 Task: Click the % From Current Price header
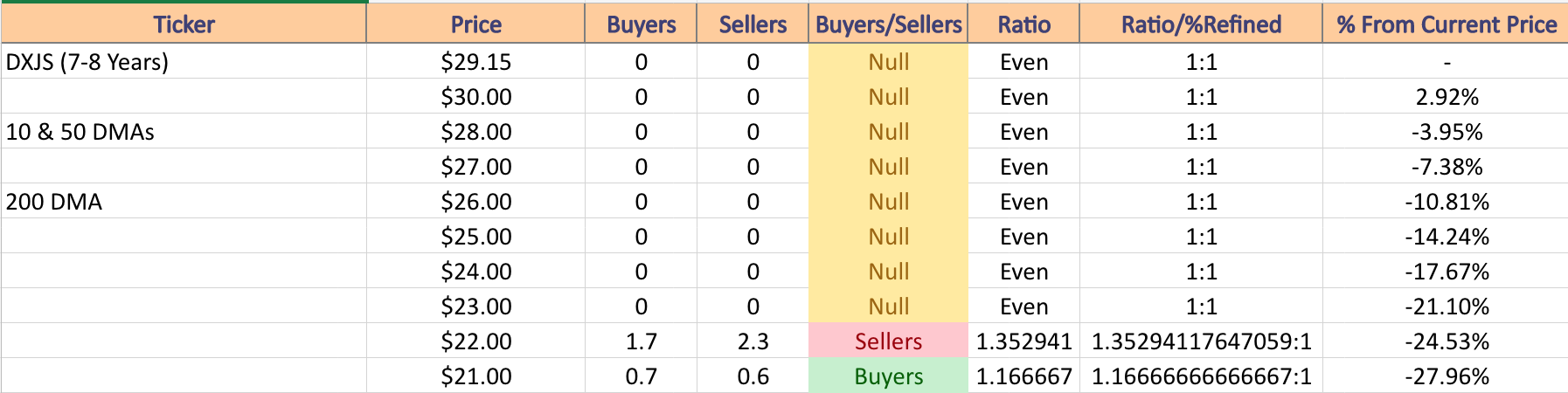click(1447, 24)
